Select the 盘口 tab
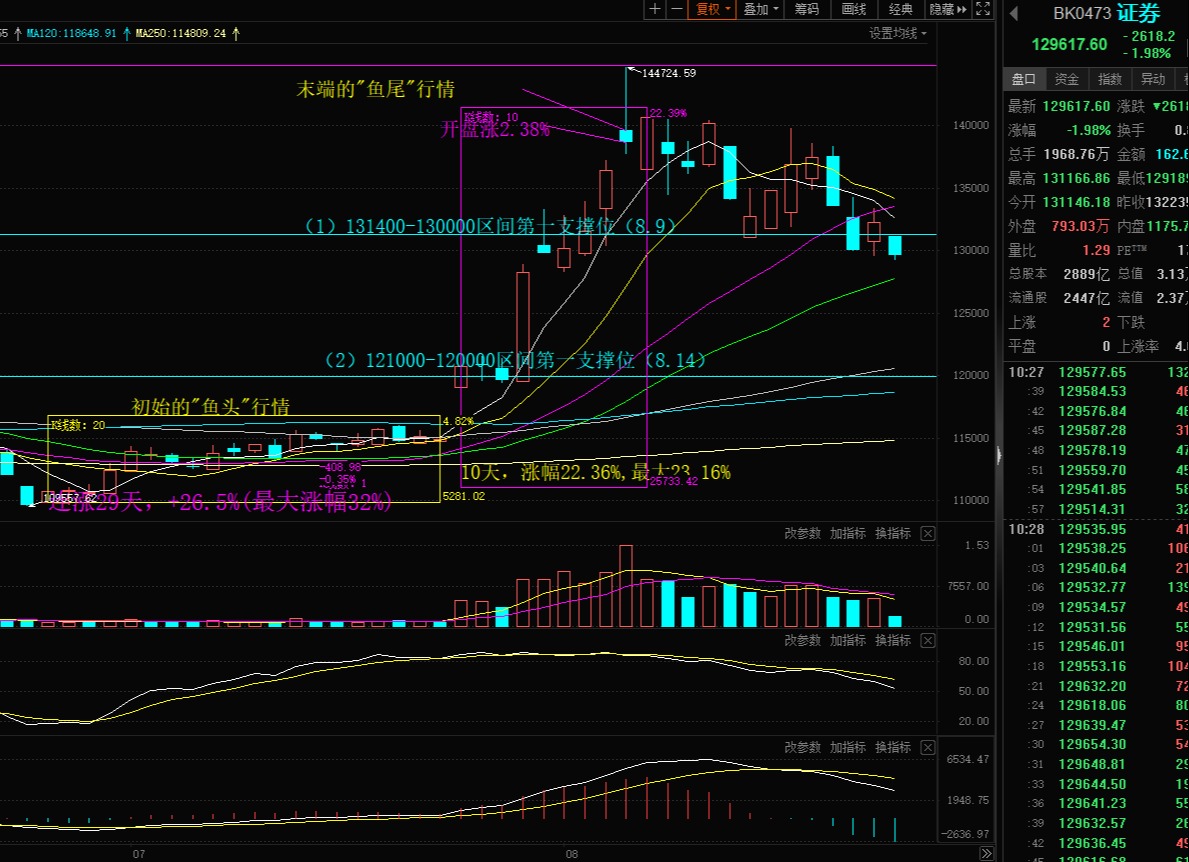 coord(1024,79)
